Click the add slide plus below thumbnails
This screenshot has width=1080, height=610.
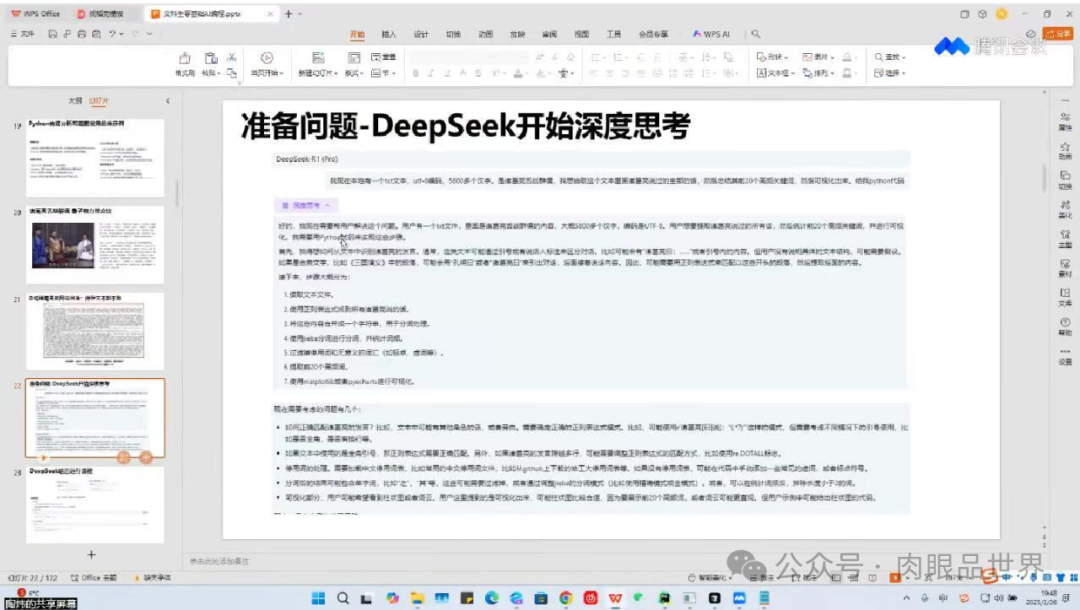(x=91, y=554)
